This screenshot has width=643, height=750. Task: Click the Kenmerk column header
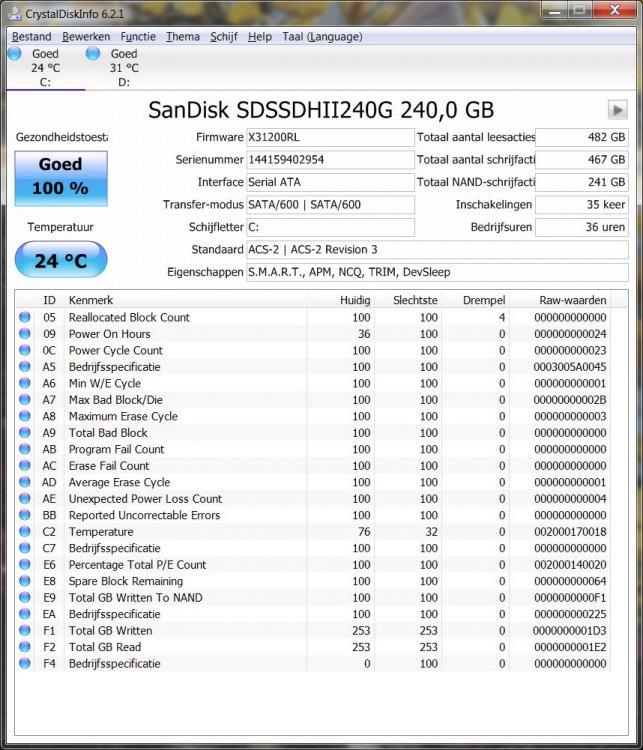(x=185, y=300)
